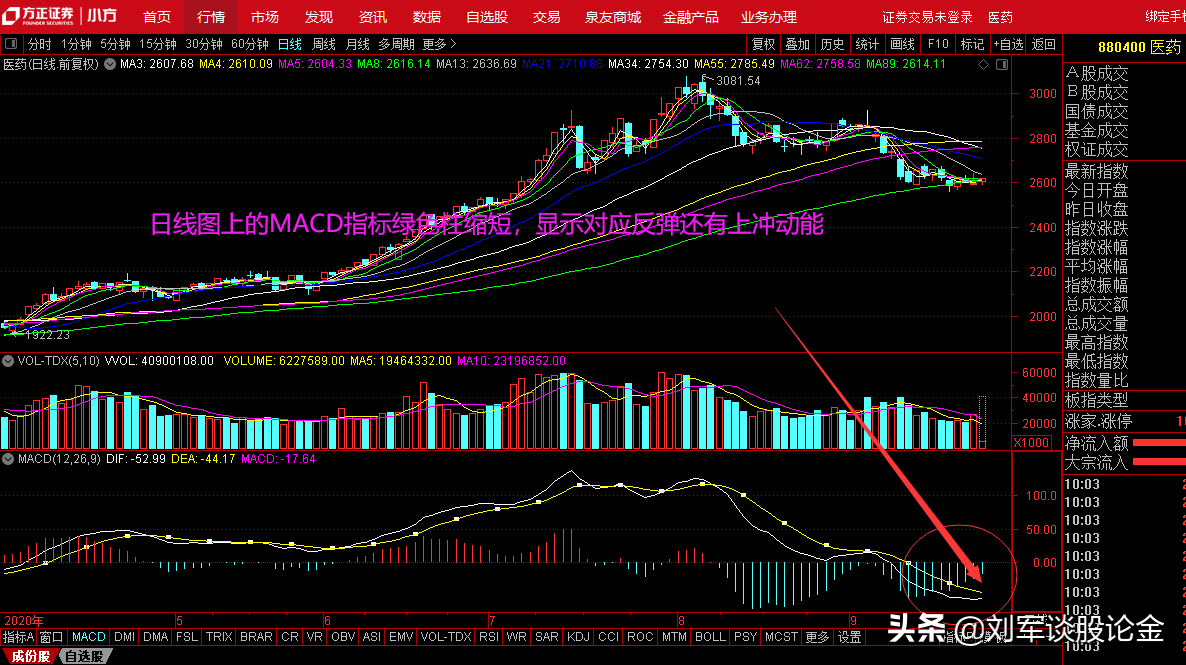Click the X1000 volume unit label
This screenshot has width=1186, height=665.
(x=1032, y=443)
